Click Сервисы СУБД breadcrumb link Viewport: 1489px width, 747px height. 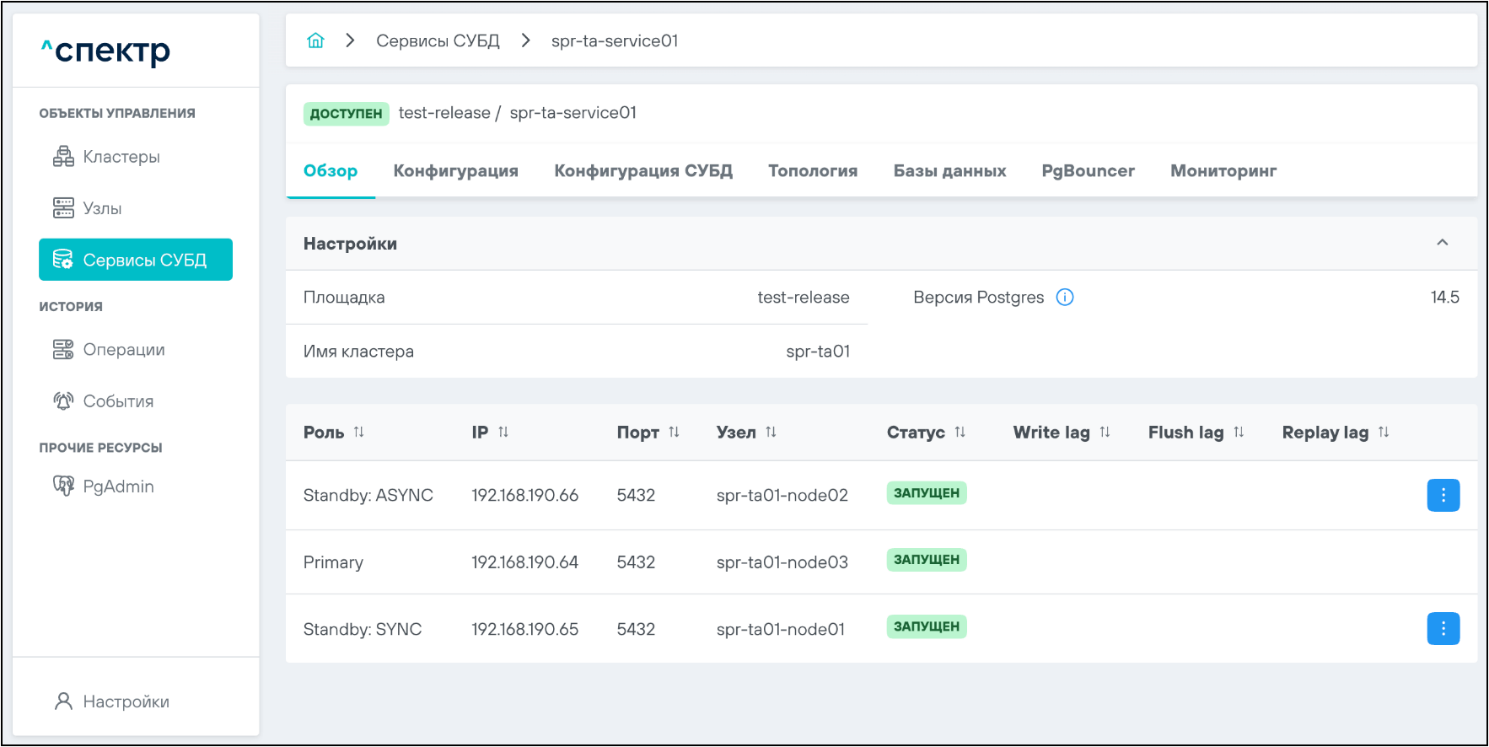437,41
